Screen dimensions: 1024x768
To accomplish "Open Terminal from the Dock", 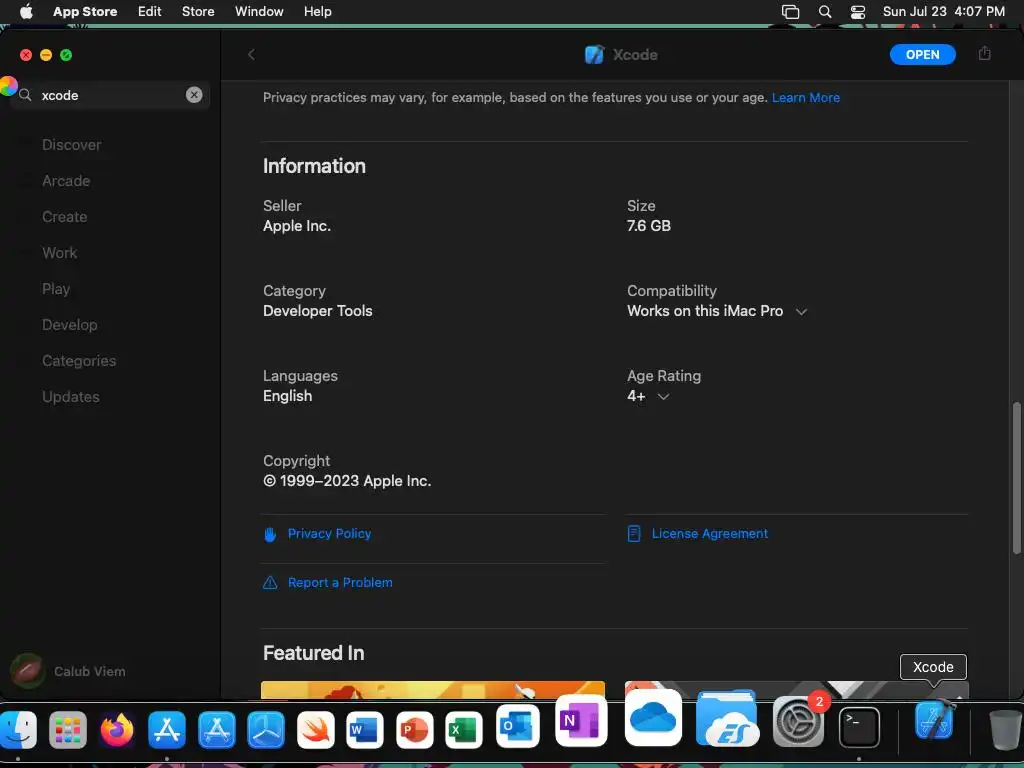I will pos(859,727).
